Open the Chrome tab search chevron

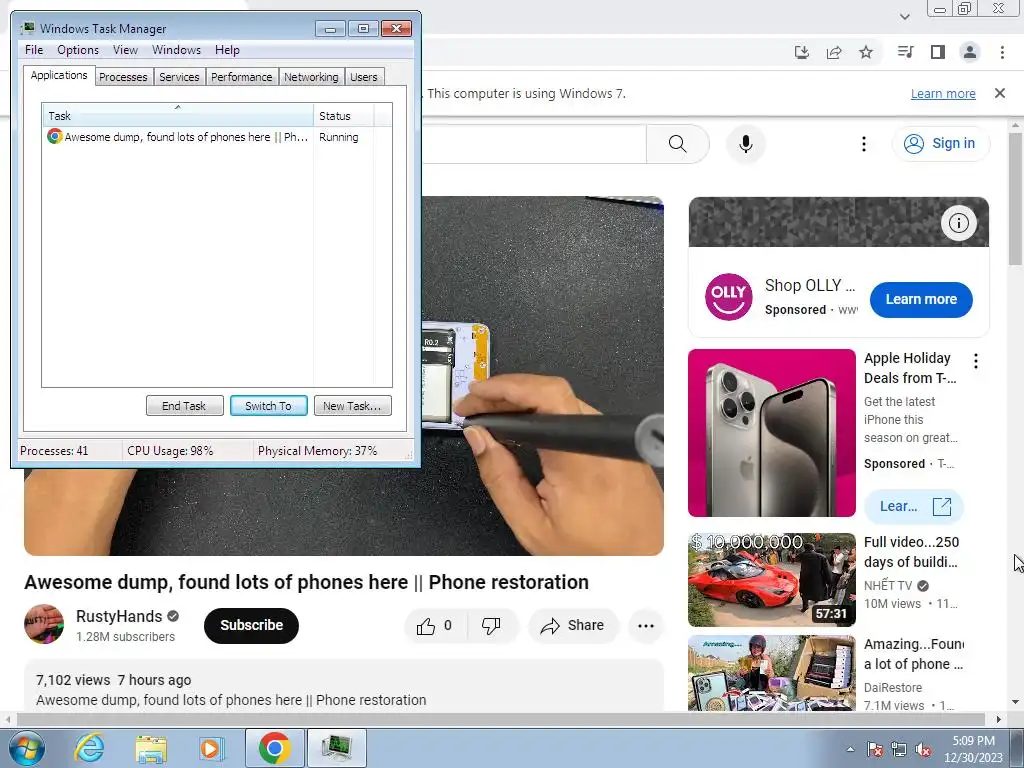click(x=904, y=16)
